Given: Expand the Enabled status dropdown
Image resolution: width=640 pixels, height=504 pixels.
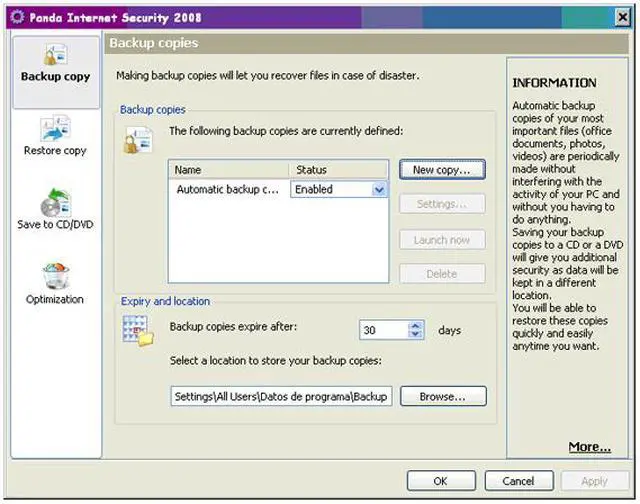Looking at the screenshot, I should pos(379,189).
